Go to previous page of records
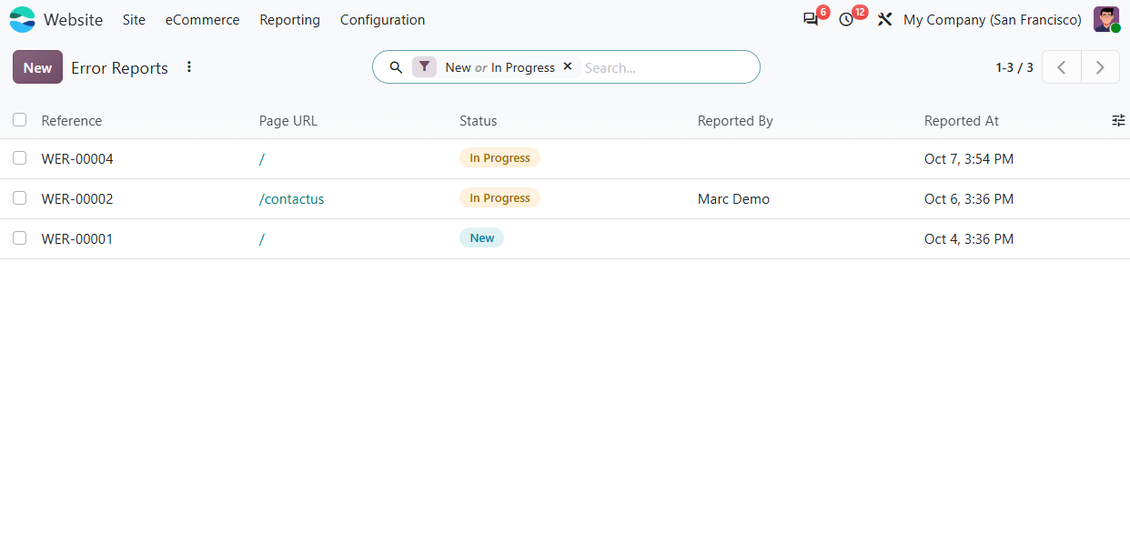Viewport: 1130px width, 535px height. [1061, 67]
